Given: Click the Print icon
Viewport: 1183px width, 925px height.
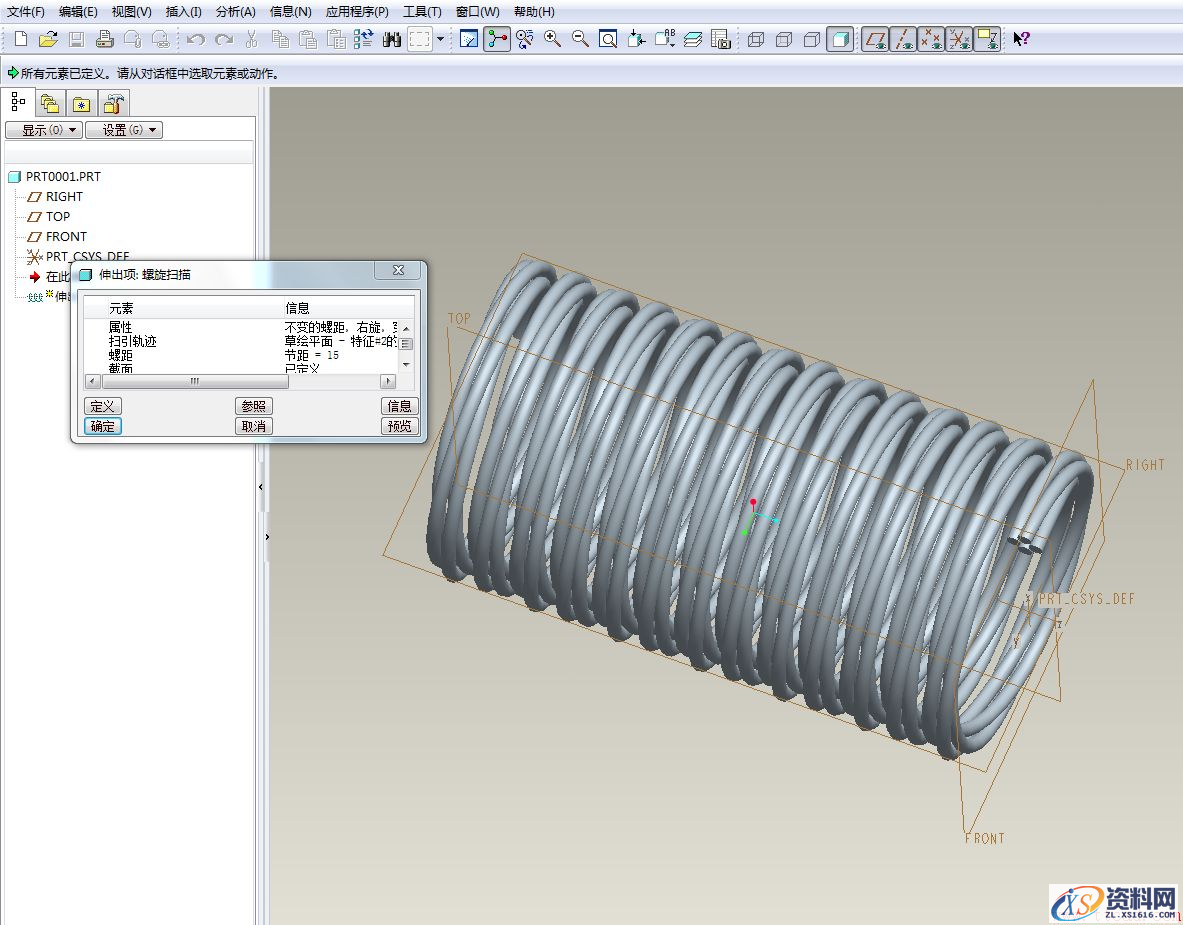Looking at the screenshot, I should [104, 39].
